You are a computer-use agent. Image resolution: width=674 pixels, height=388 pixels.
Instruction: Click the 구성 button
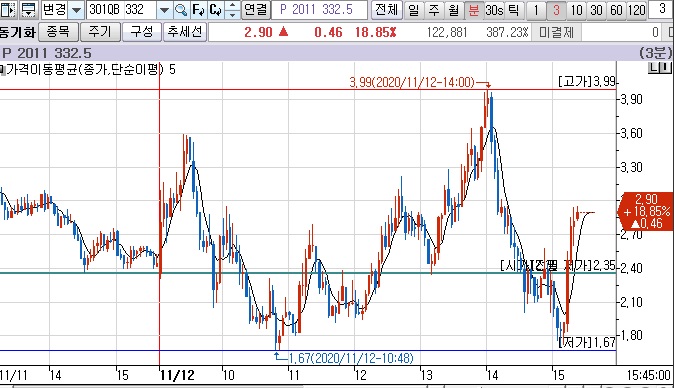pyautogui.click(x=141, y=32)
